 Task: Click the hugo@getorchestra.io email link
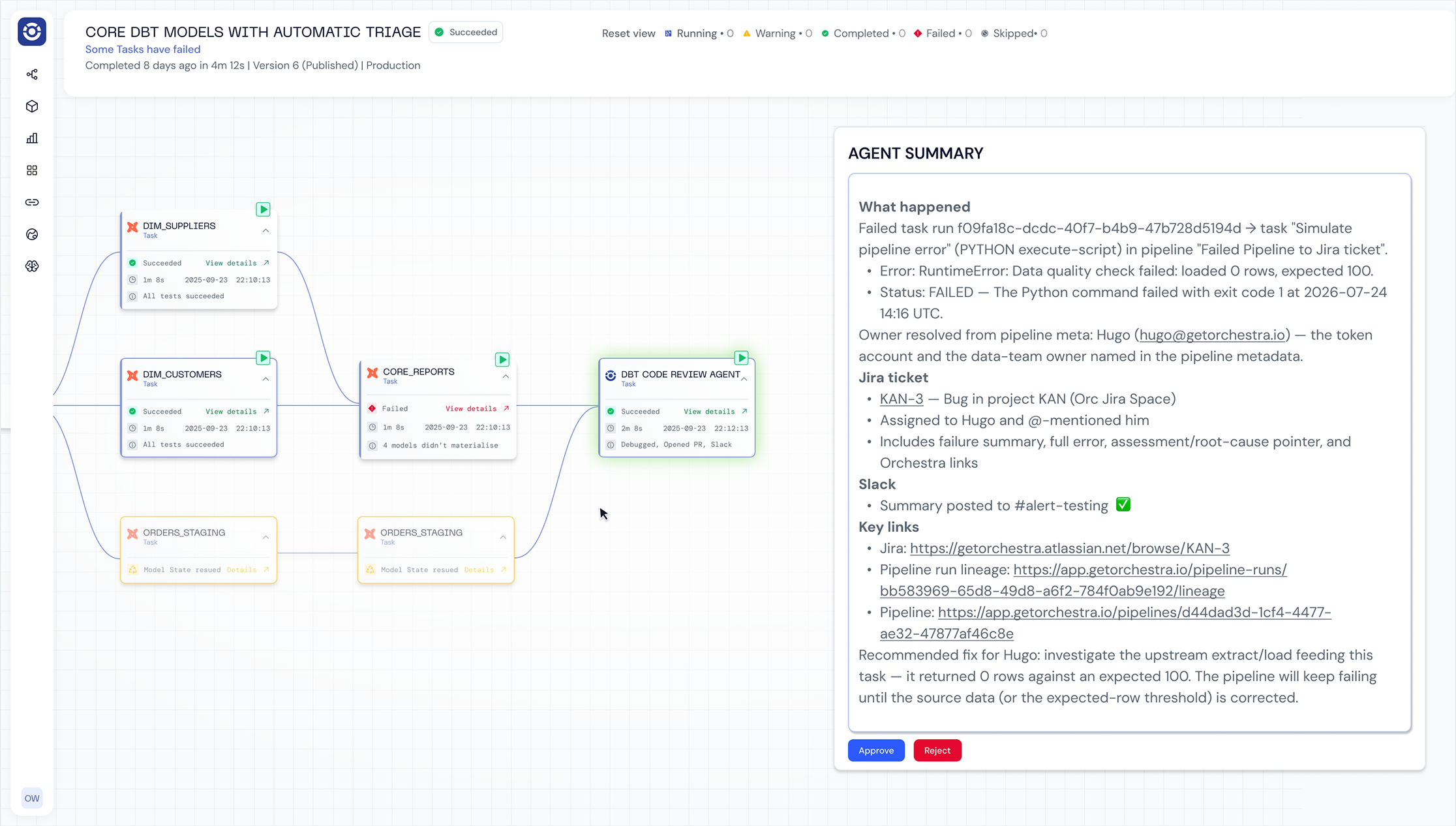(x=1212, y=335)
